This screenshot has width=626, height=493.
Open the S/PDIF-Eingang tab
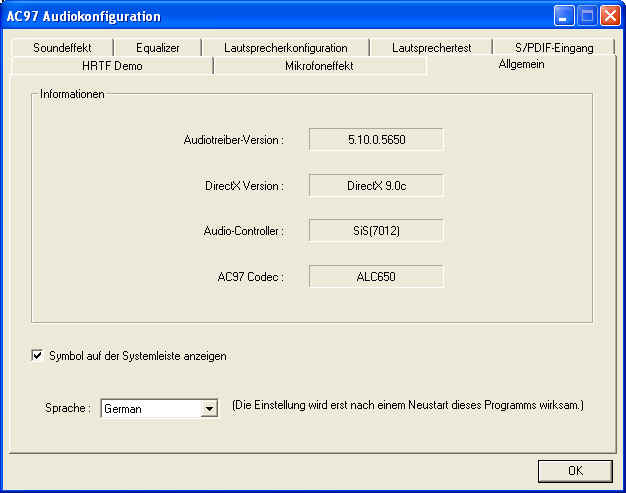[x=554, y=48]
